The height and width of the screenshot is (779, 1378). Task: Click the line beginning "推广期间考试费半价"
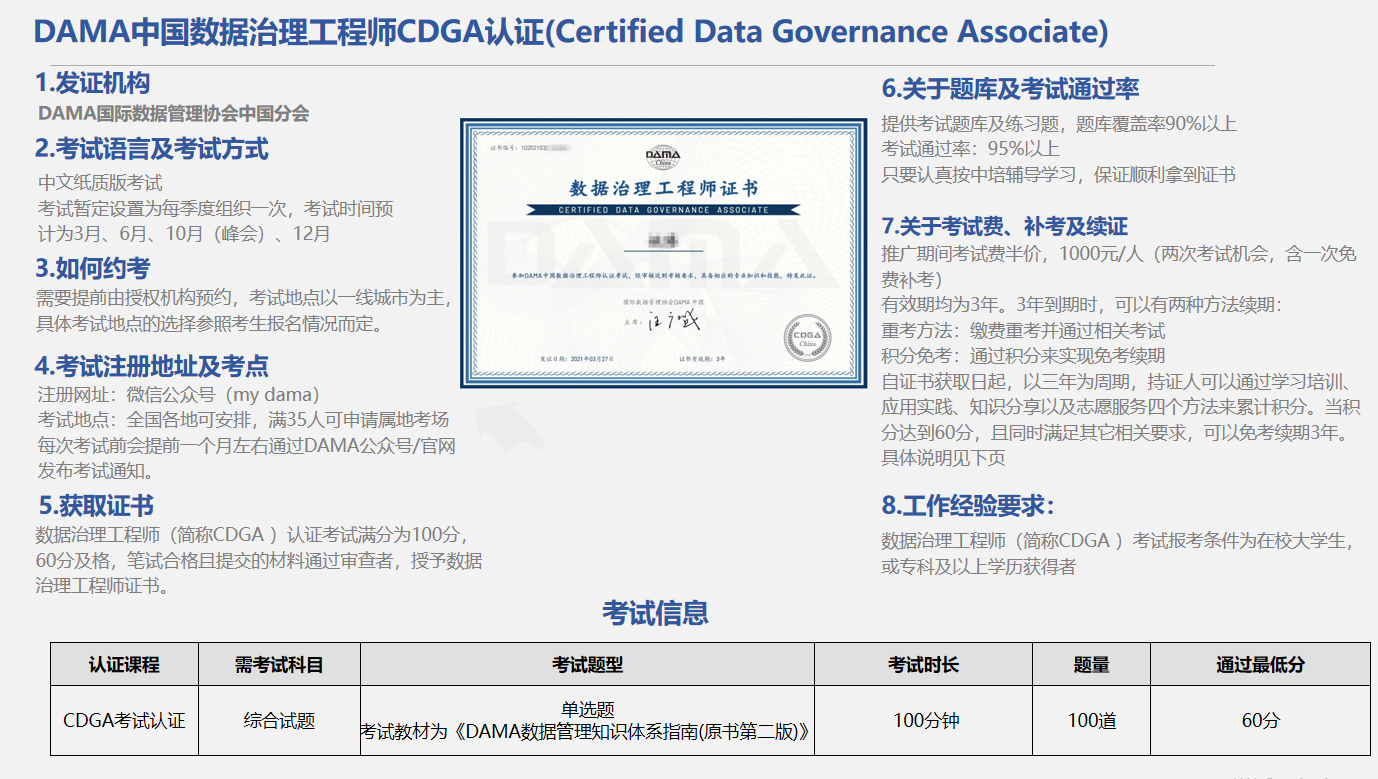1120,254
